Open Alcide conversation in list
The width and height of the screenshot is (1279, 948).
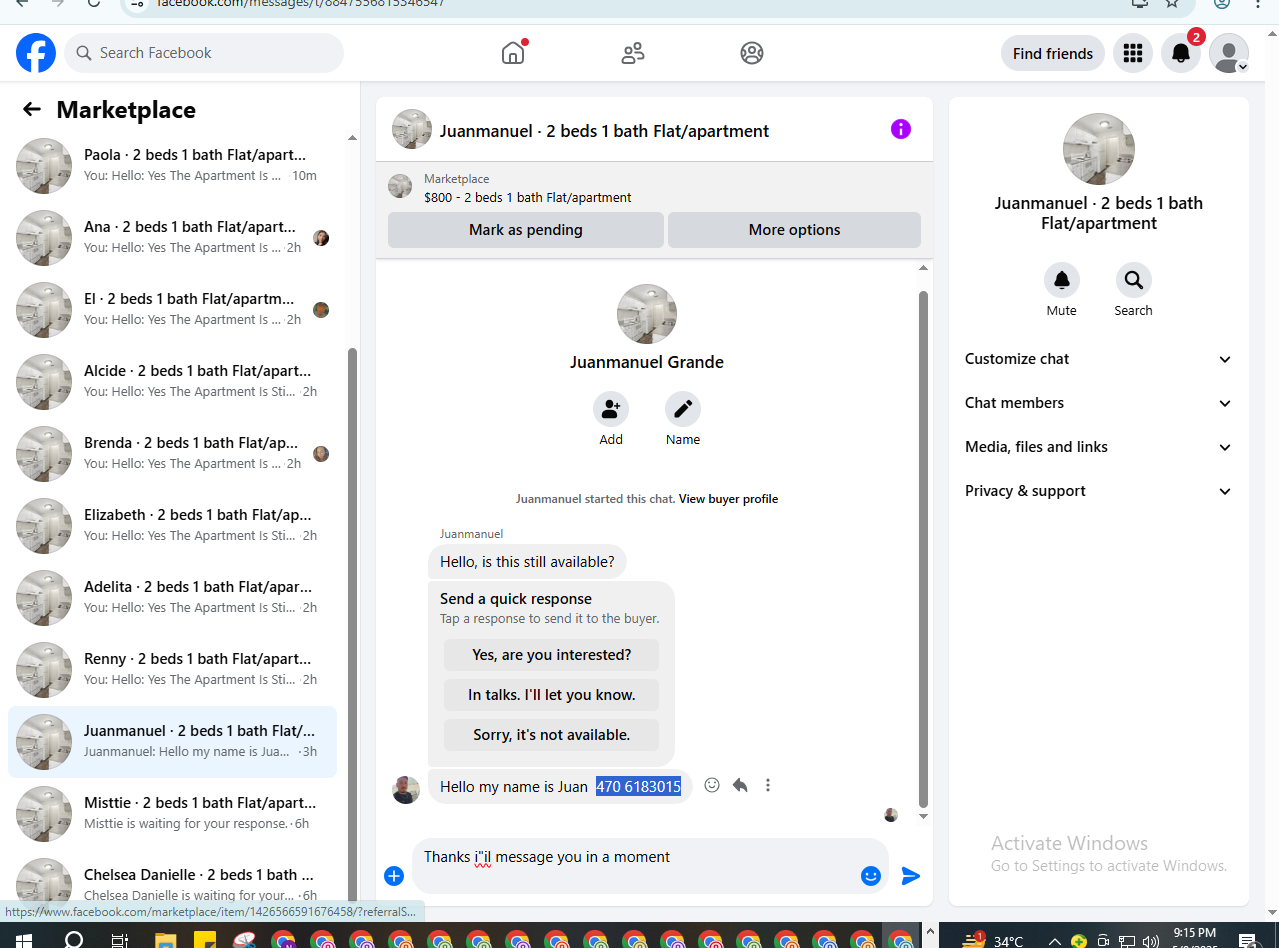point(172,382)
